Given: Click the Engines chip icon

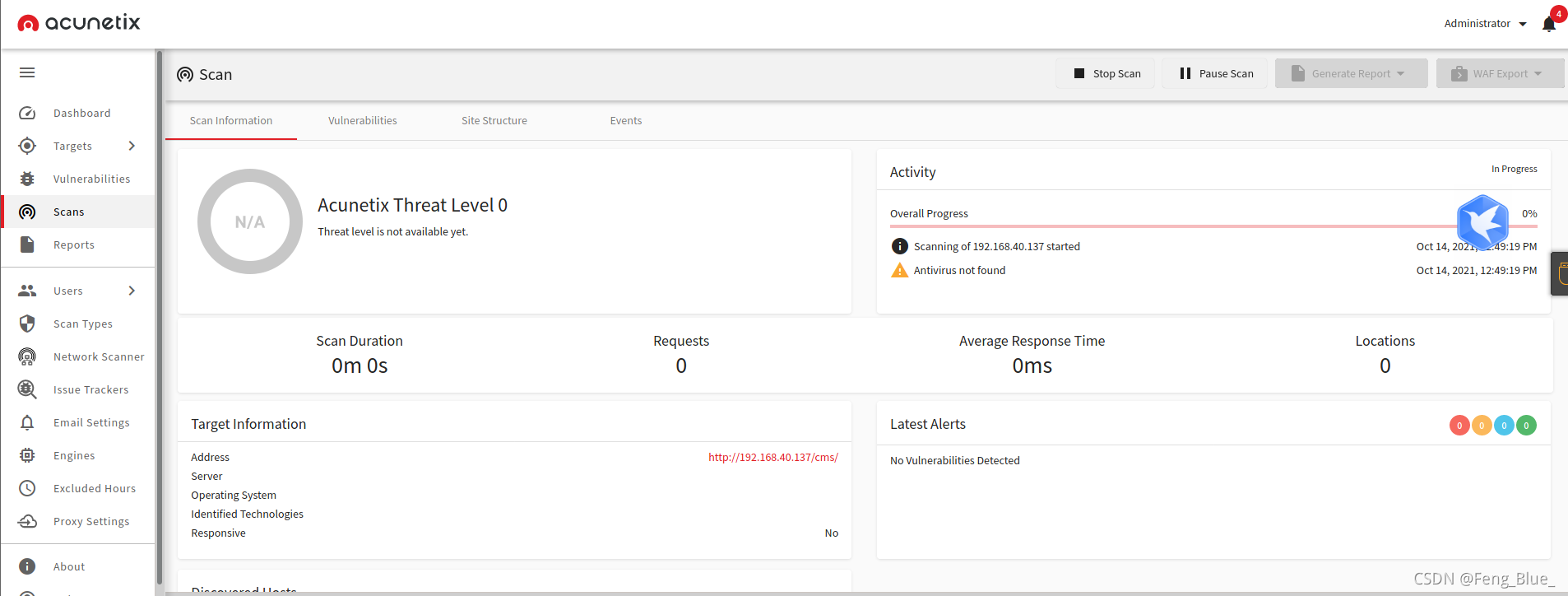Looking at the screenshot, I should [27, 455].
